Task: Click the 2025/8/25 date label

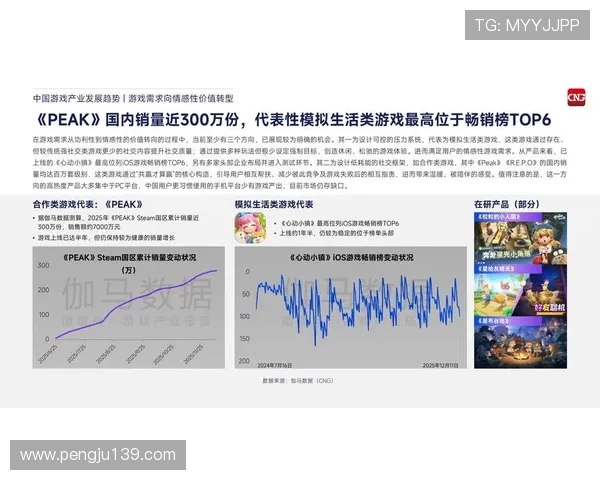Action: 106,354
